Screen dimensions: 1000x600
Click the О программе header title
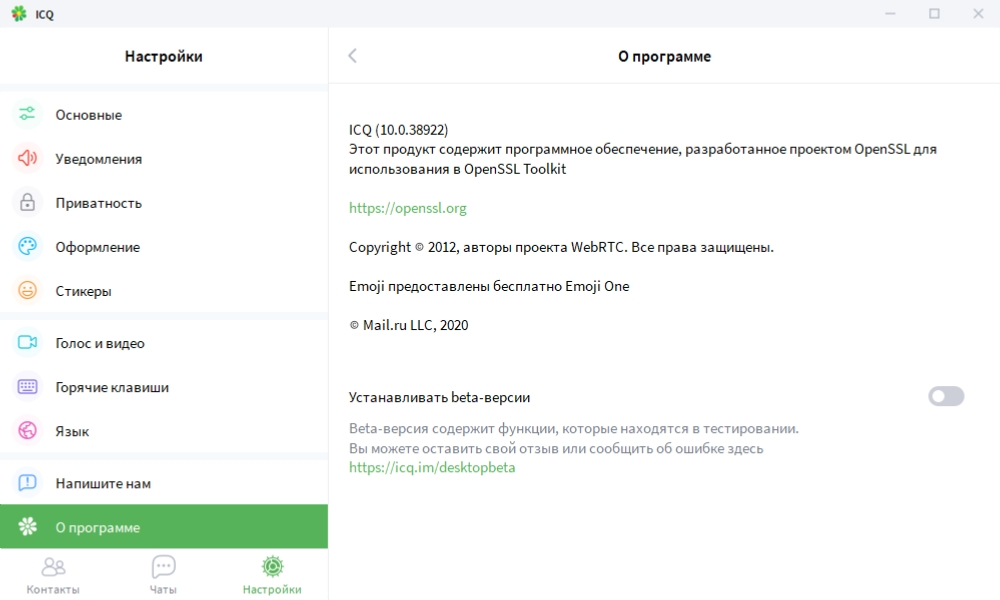665,56
